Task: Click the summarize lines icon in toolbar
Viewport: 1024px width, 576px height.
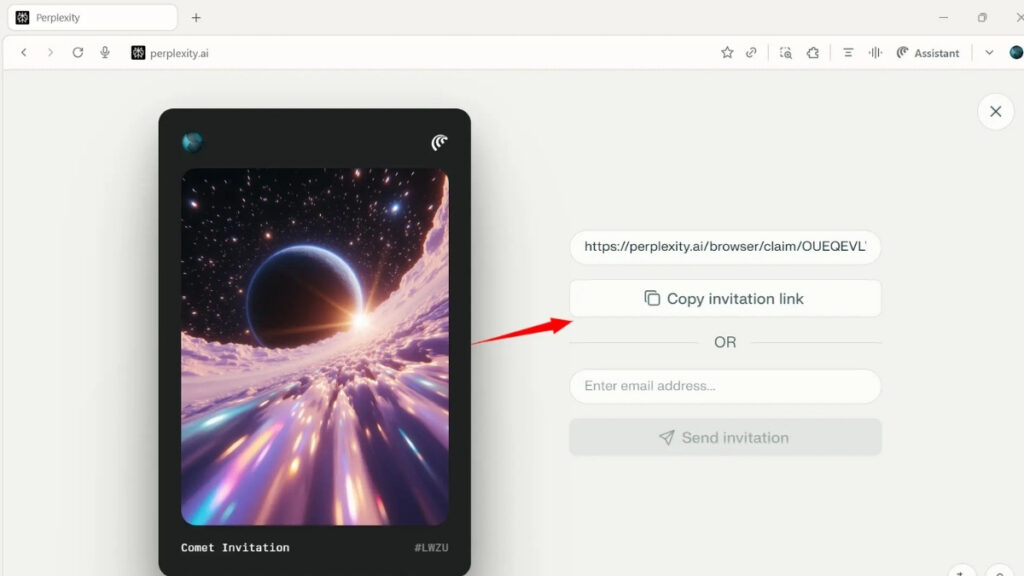Action: click(848, 53)
